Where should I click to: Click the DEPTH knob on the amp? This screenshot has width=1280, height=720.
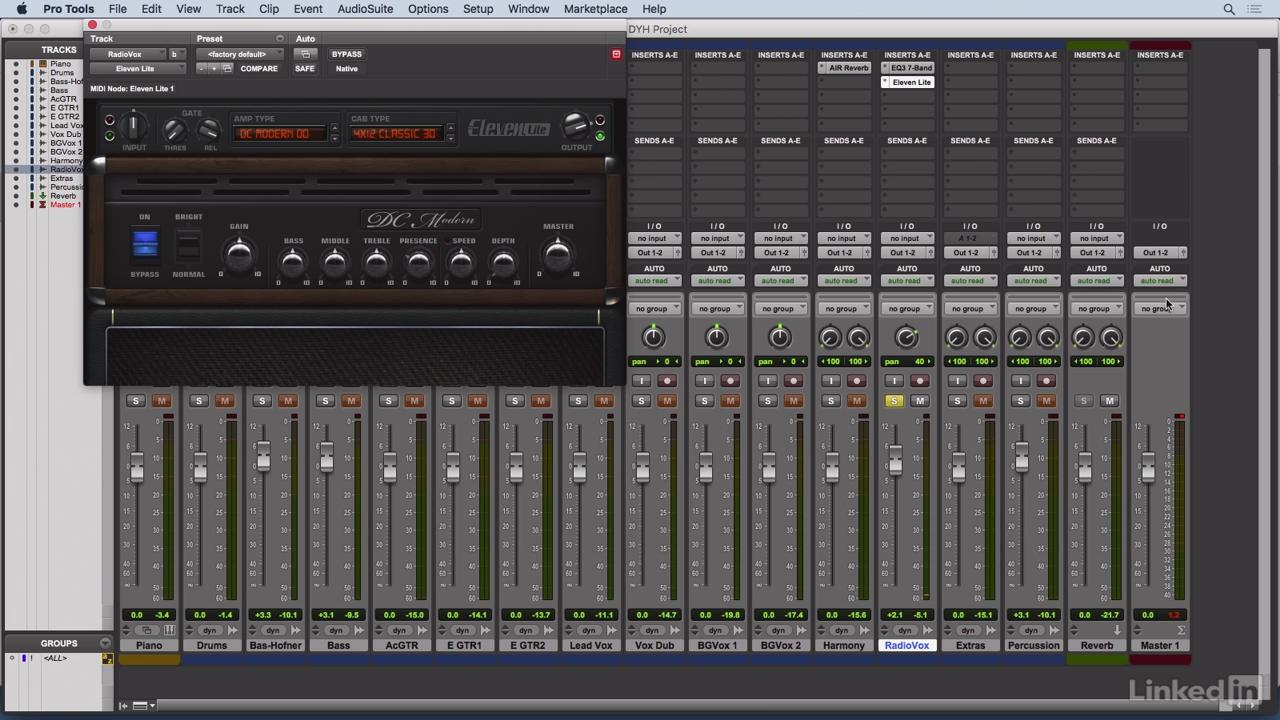pos(503,264)
